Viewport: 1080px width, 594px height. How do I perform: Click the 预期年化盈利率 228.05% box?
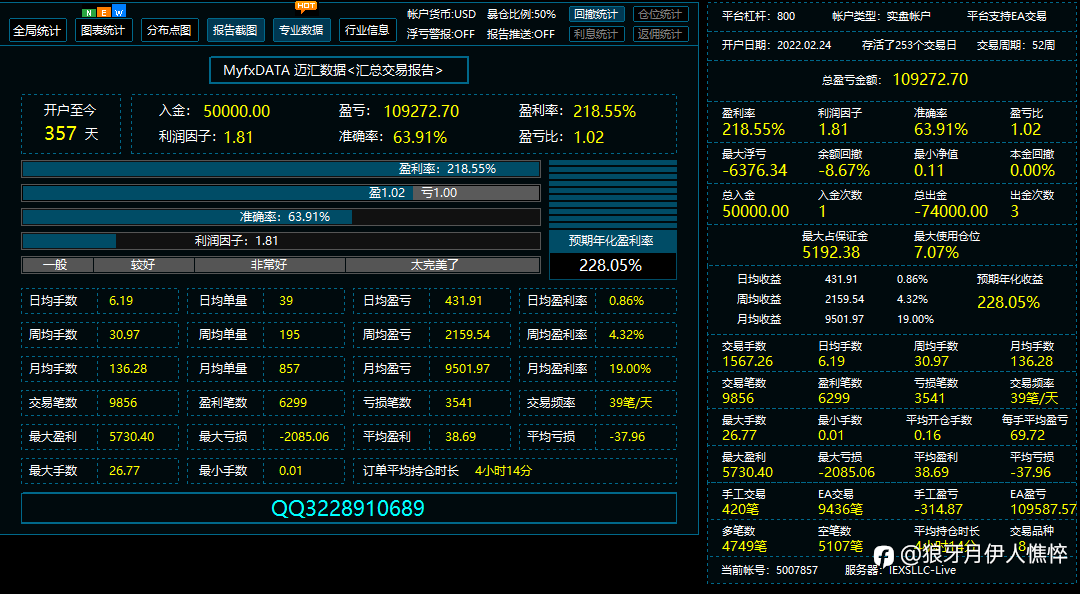[x=612, y=255]
